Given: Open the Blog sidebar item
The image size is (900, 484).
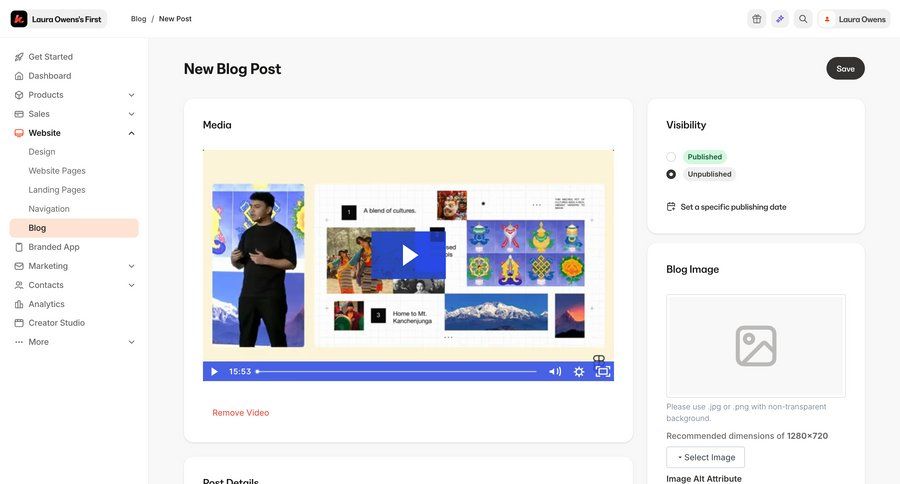Looking at the screenshot, I should (x=74, y=228).
